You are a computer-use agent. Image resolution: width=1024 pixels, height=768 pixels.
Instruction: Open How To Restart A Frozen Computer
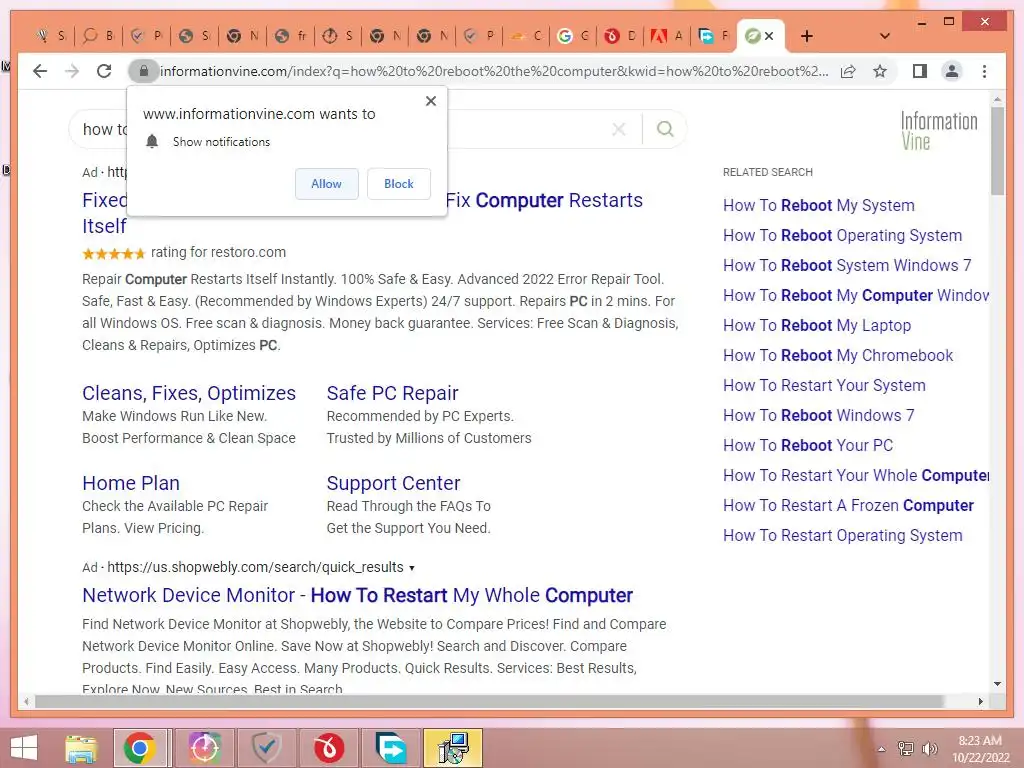[x=848, y=505]
